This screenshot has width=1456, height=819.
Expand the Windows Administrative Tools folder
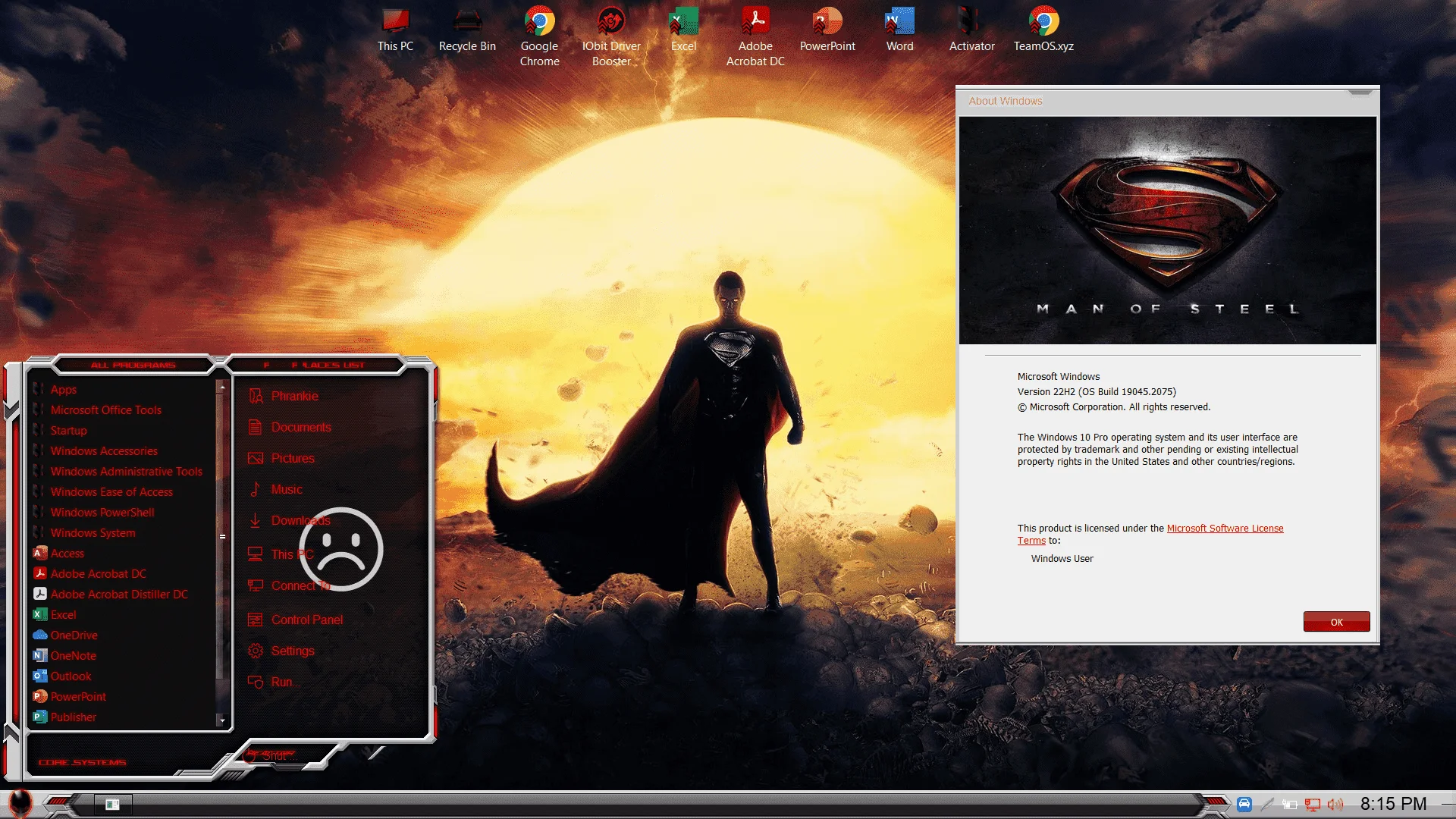click(x=118, y=472)
